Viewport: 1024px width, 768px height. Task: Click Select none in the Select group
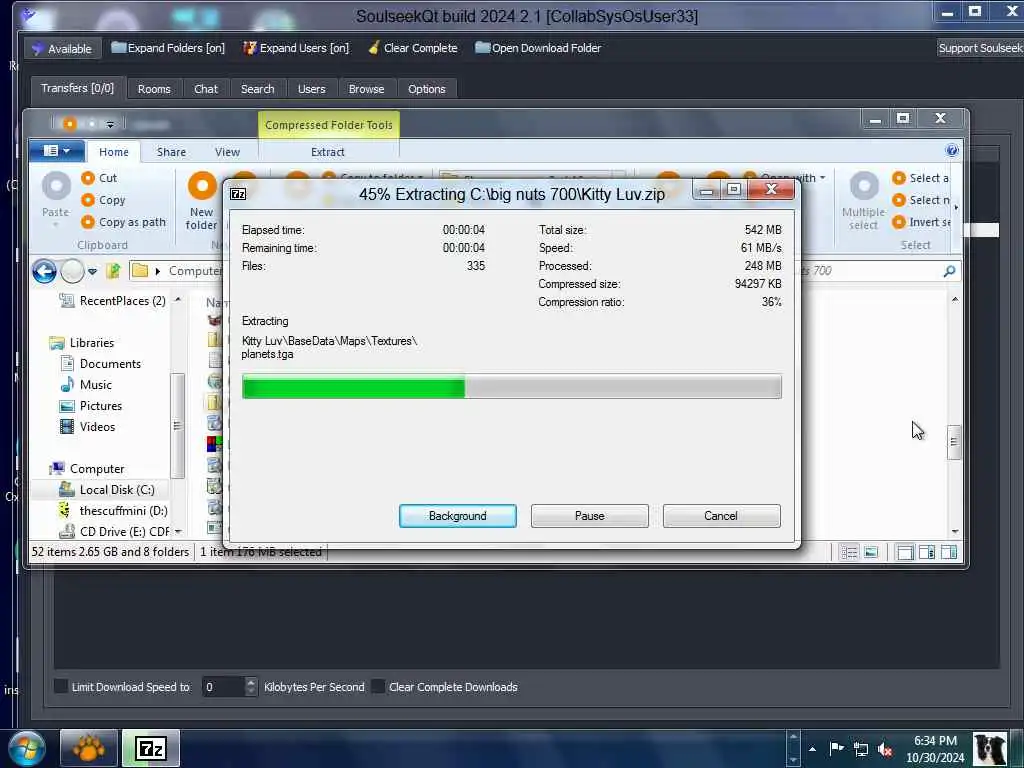point(921,200)
